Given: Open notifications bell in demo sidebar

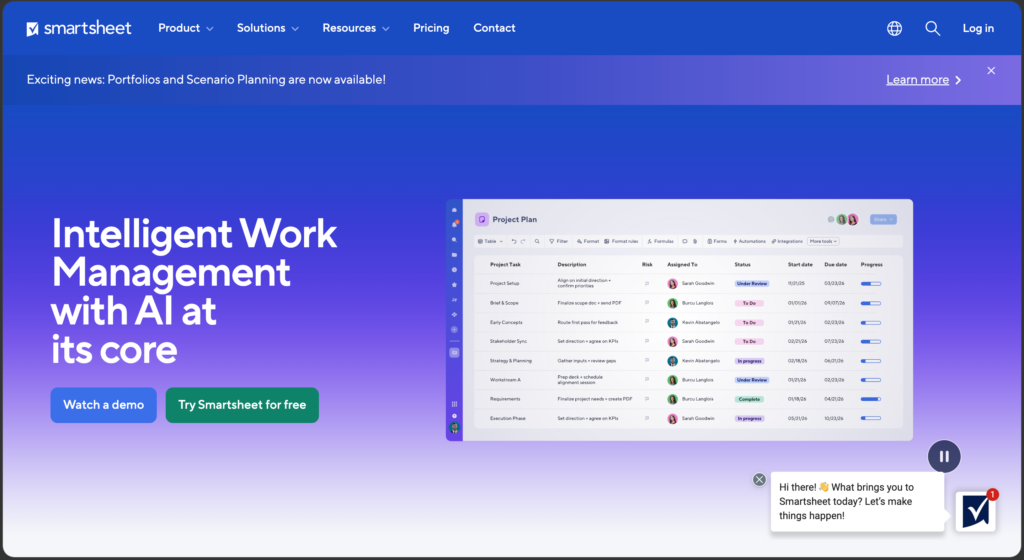Looking at the screenshot, I should pyautogui.click(x=455, y=224).
